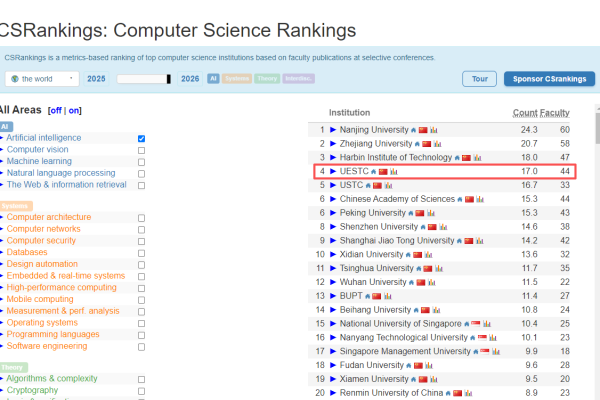This screenshot has width=600, height=400.
Task: Click the Tour button
Action: tap(479, 78)
